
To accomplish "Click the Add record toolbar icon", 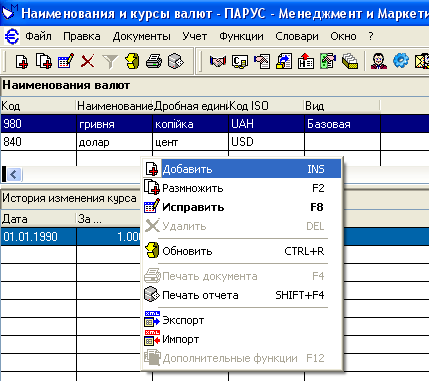I will click(x=22, y=61).
